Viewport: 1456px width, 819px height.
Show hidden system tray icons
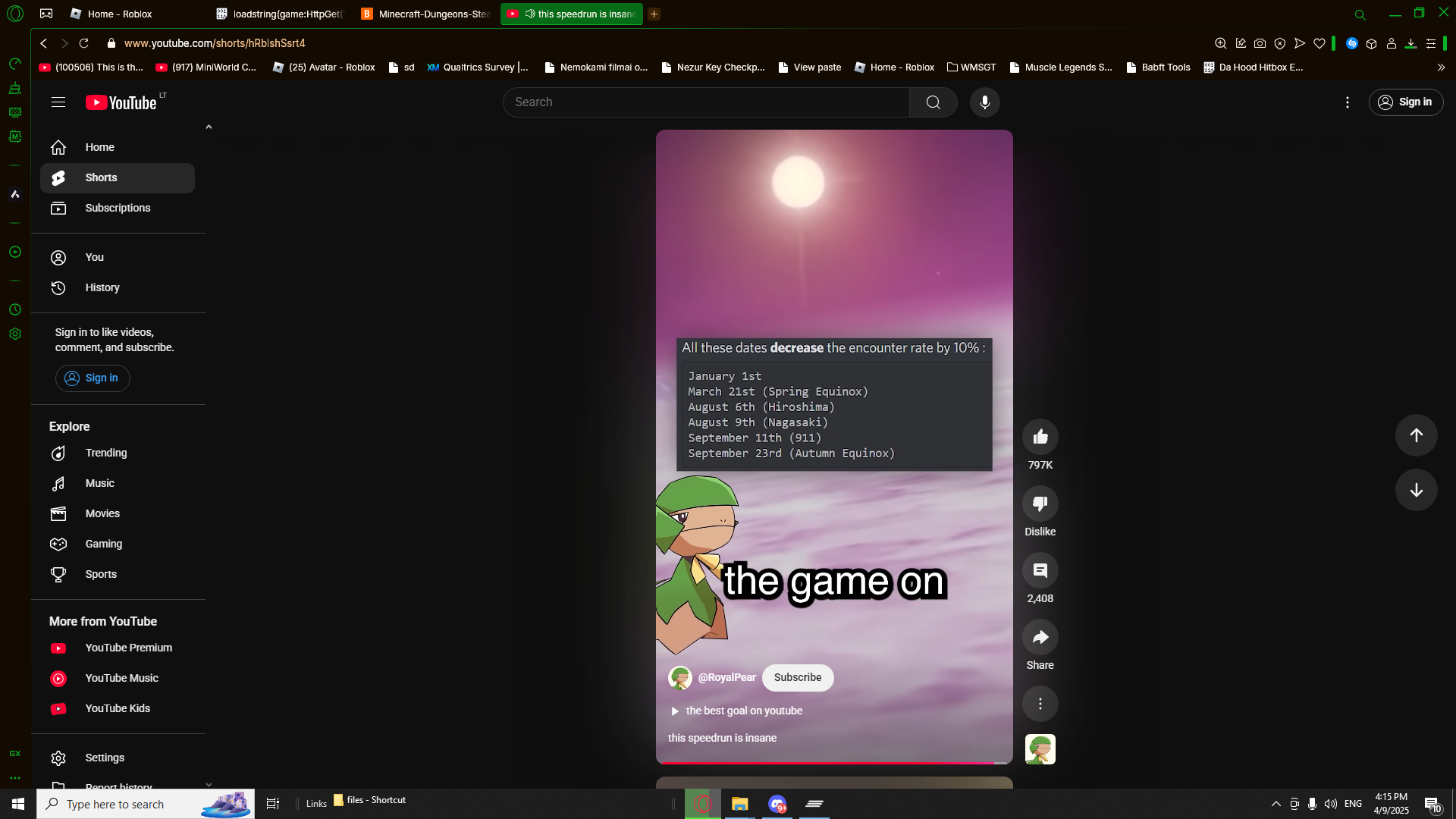click(x=1276, y=804)
